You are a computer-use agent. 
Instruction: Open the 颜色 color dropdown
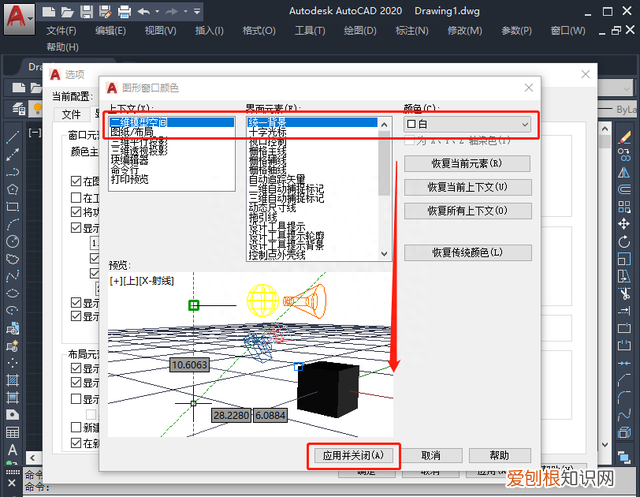467,124
